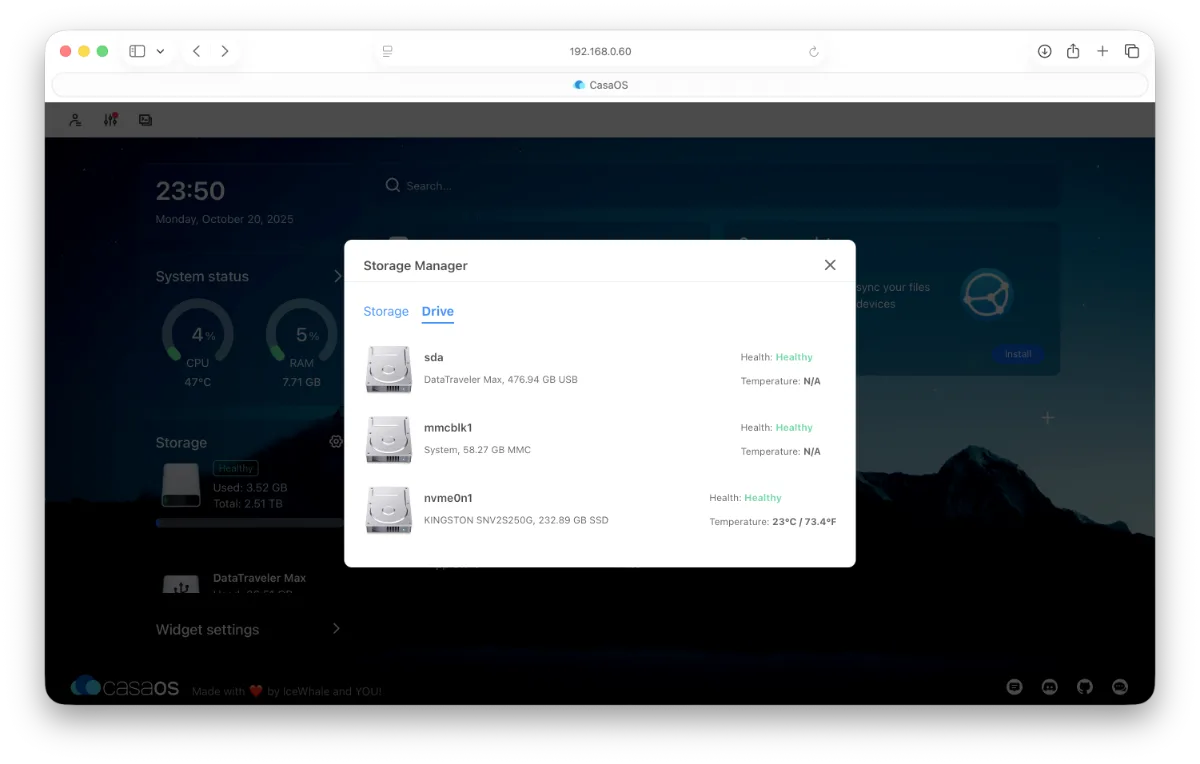The image size is (1200, 764).
Task: Close the Storage Manager dialog
Action: 830,265
